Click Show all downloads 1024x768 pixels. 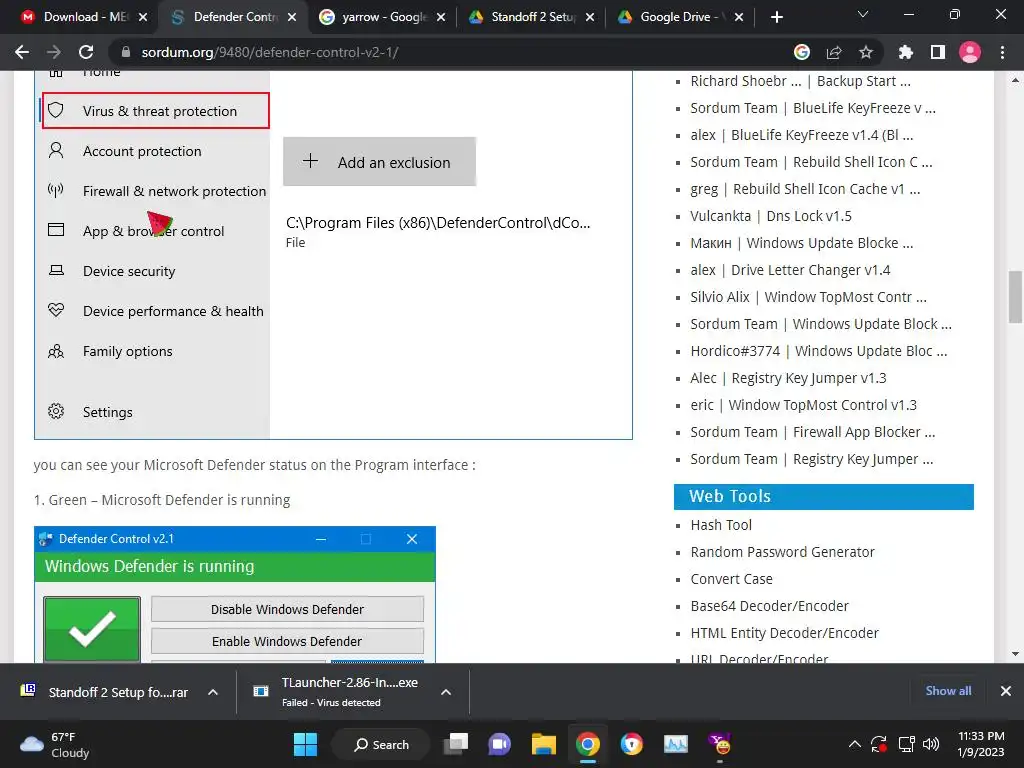click(x=948, y=691)
